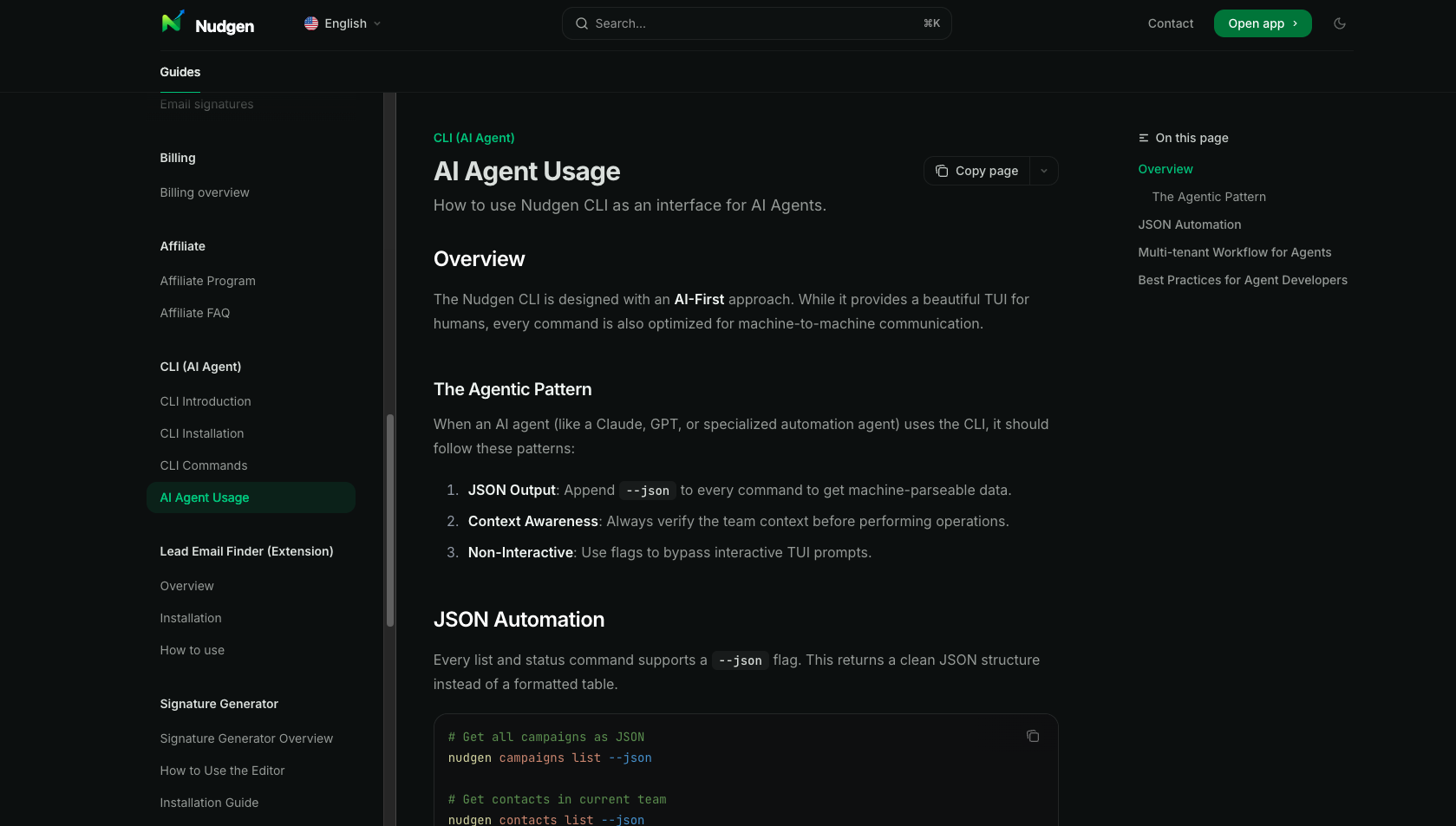Jump to JSON Automation via page outline
This screenshot has width=1456, height=826.
[1189, 224]
